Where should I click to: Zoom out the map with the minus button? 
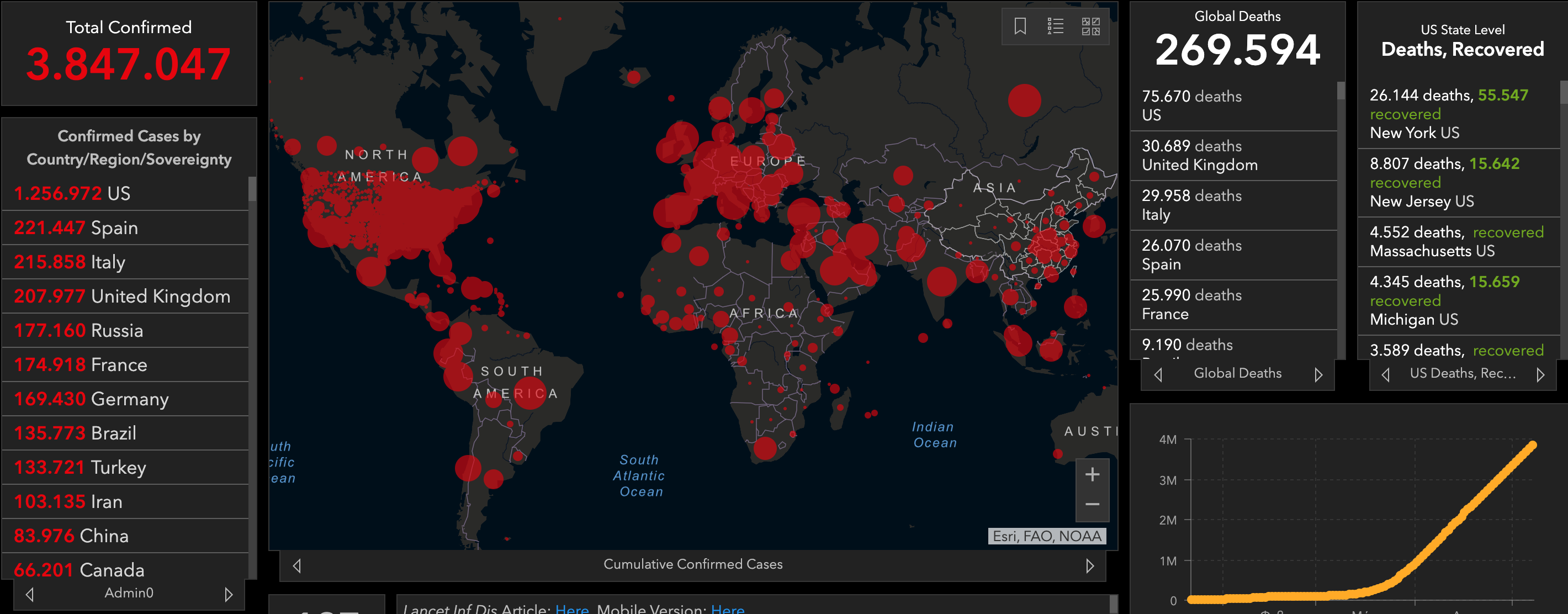1092,505
